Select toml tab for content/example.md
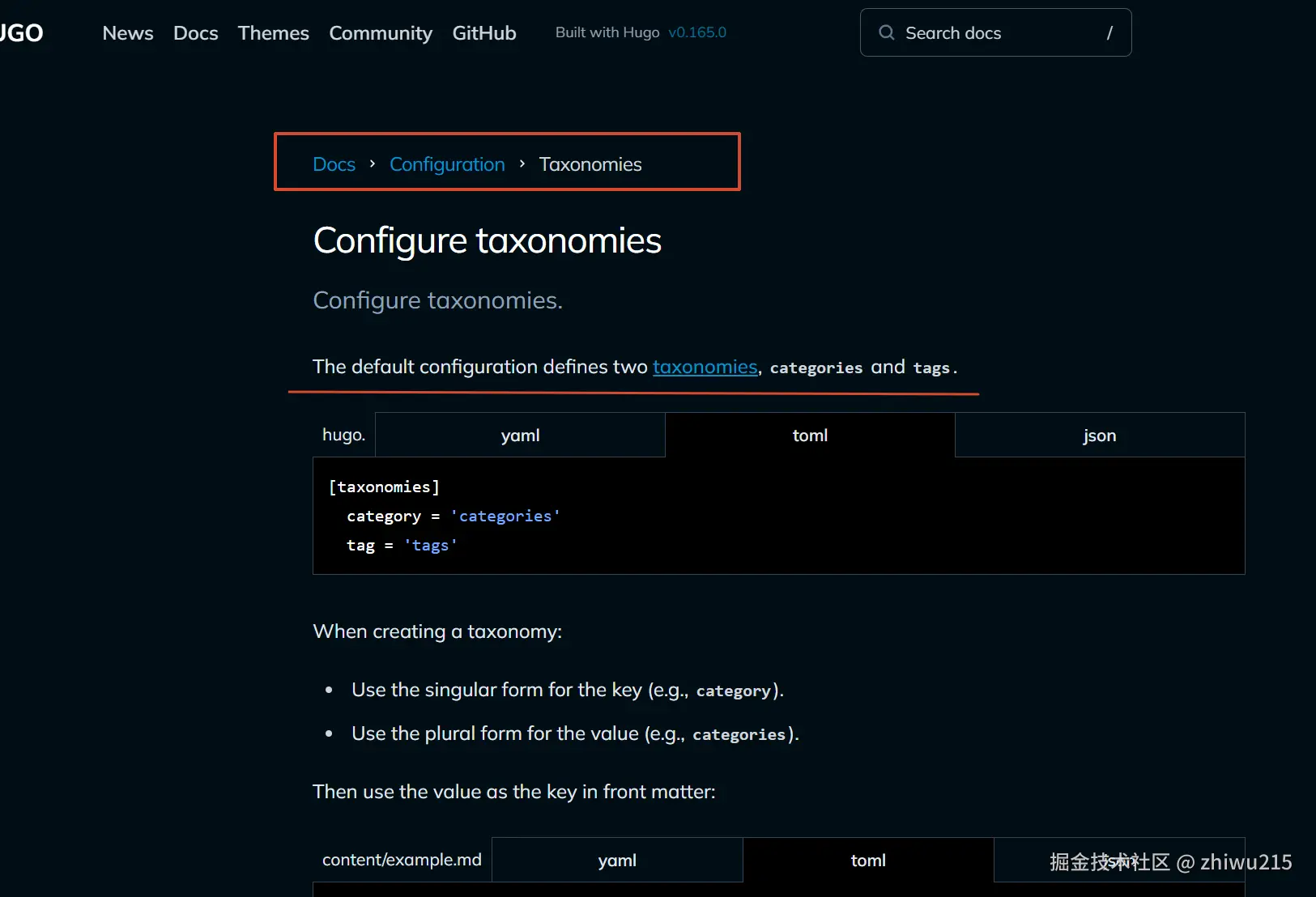 pyautogui.click(x=868, y=861)
